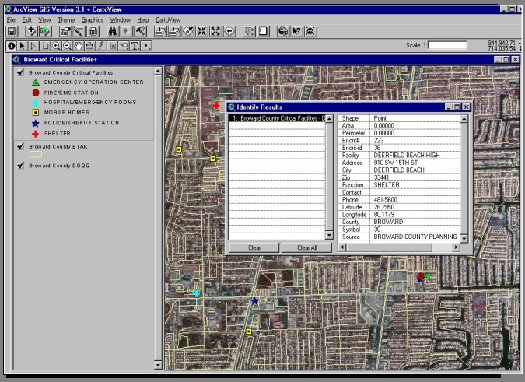This screenshot has height=382, width=525.
Task: Click the Clear button in Identify Results
Action: point(254,248)
